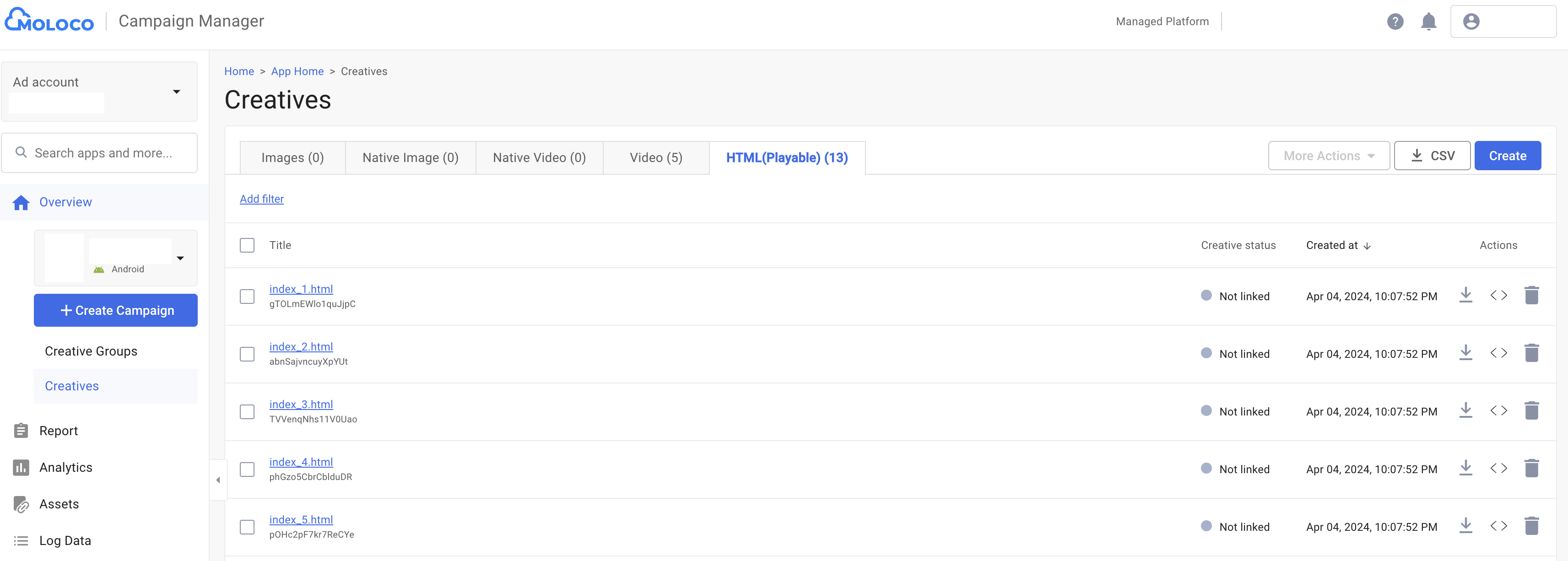Viewport: 1568px width, 561px height.
Task: Click the Moloco logo
Action: (x=49, y=20)
